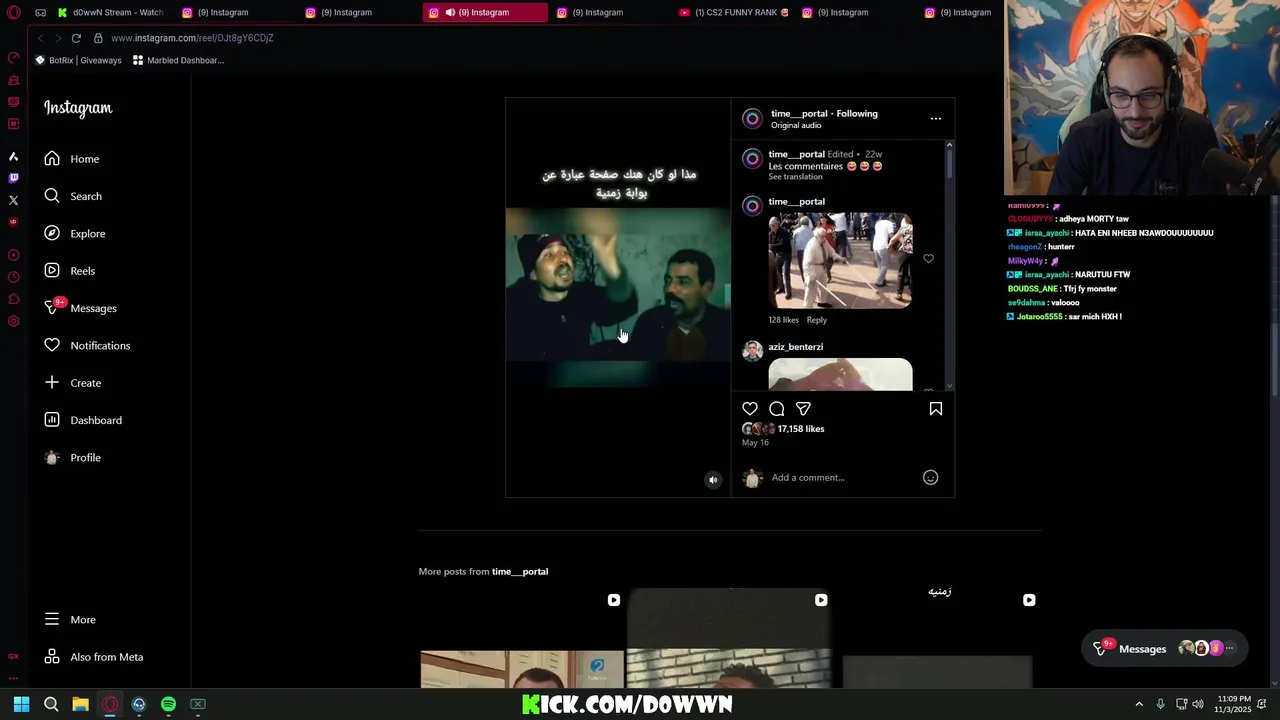Viewport: 1280px width, 720px height.
Task: Click the Instagram logo
Action: [x=78, y=108]
